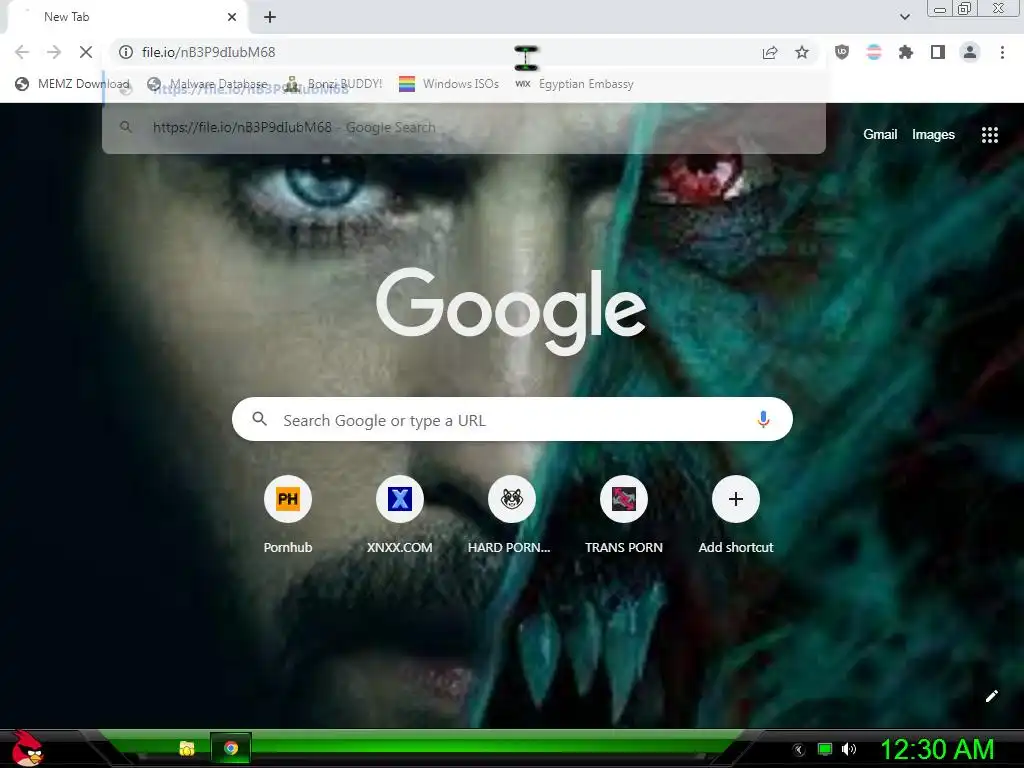Open the XNXX.COM shortcut tile
This screenshot has height=768, width=1024.
[400, 499]
